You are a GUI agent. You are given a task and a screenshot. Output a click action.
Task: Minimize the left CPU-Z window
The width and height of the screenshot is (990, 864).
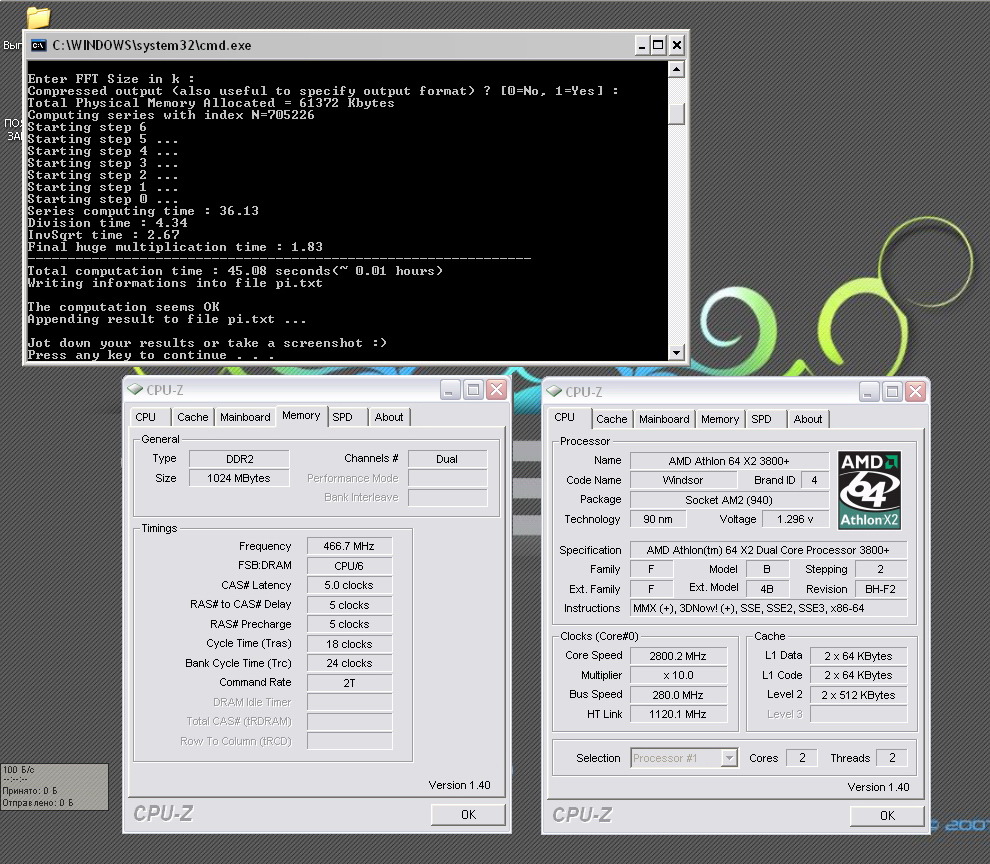450,390
